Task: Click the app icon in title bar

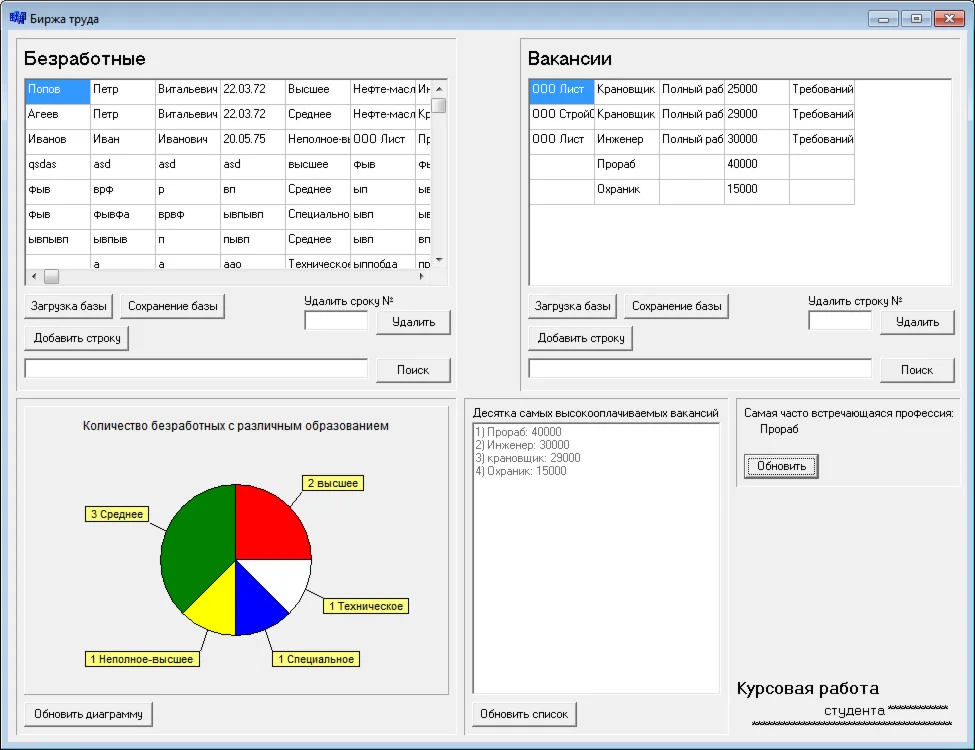Action: [17, 18]
